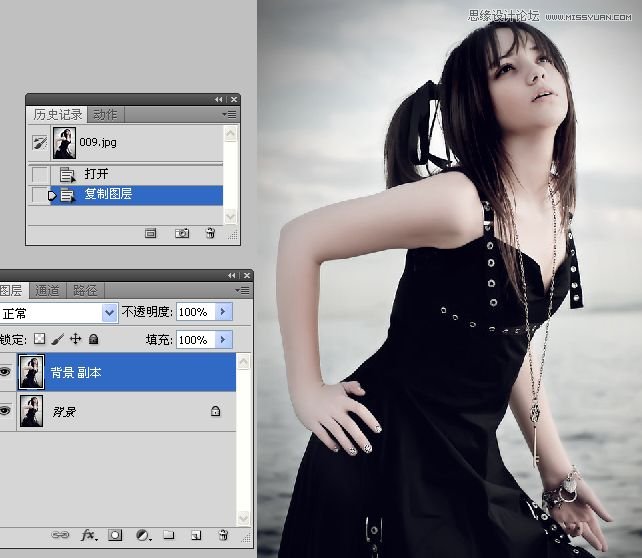Select the 背景 layer name
This screenshot has height=558, width=642.
tap(64, 412)
